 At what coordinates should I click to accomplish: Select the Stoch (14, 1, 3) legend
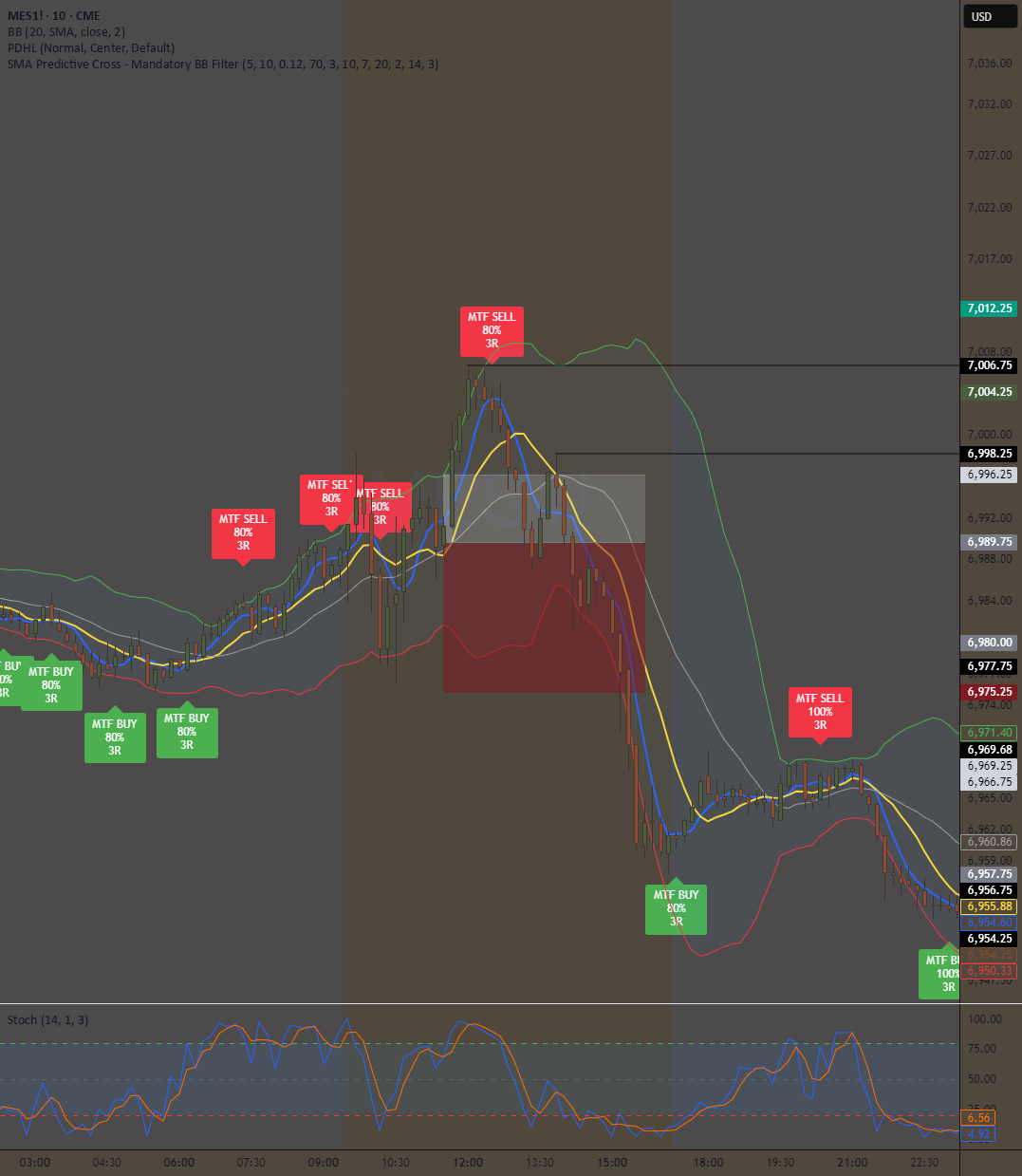click(47, 1020)
